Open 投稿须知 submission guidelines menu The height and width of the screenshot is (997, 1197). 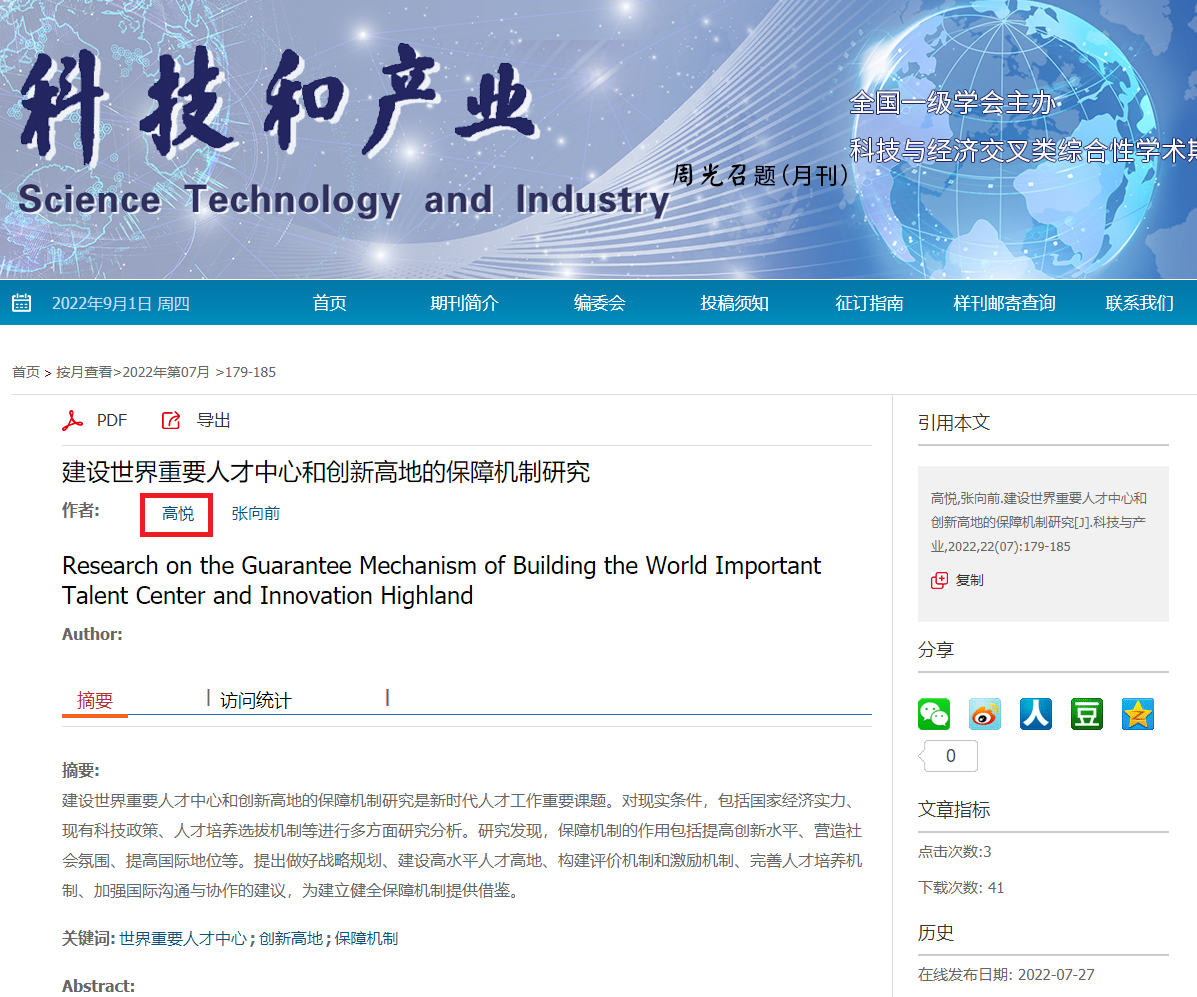coord(735,303)
